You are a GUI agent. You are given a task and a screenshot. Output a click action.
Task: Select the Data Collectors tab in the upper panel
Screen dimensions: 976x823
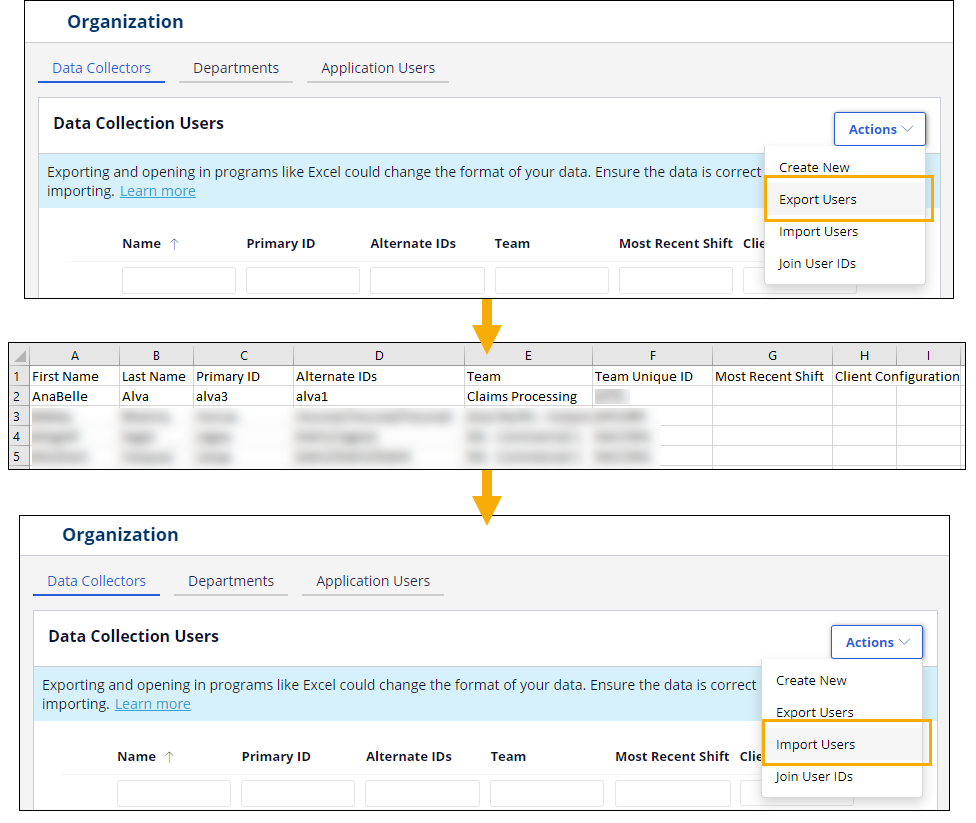coord(101,68)
